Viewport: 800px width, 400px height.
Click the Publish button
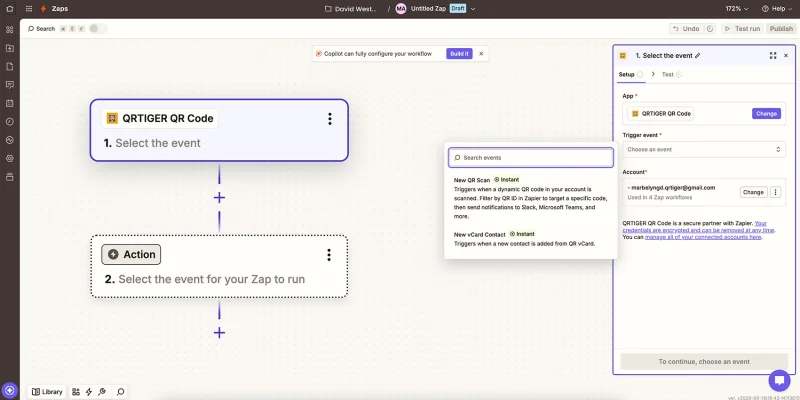781,29
